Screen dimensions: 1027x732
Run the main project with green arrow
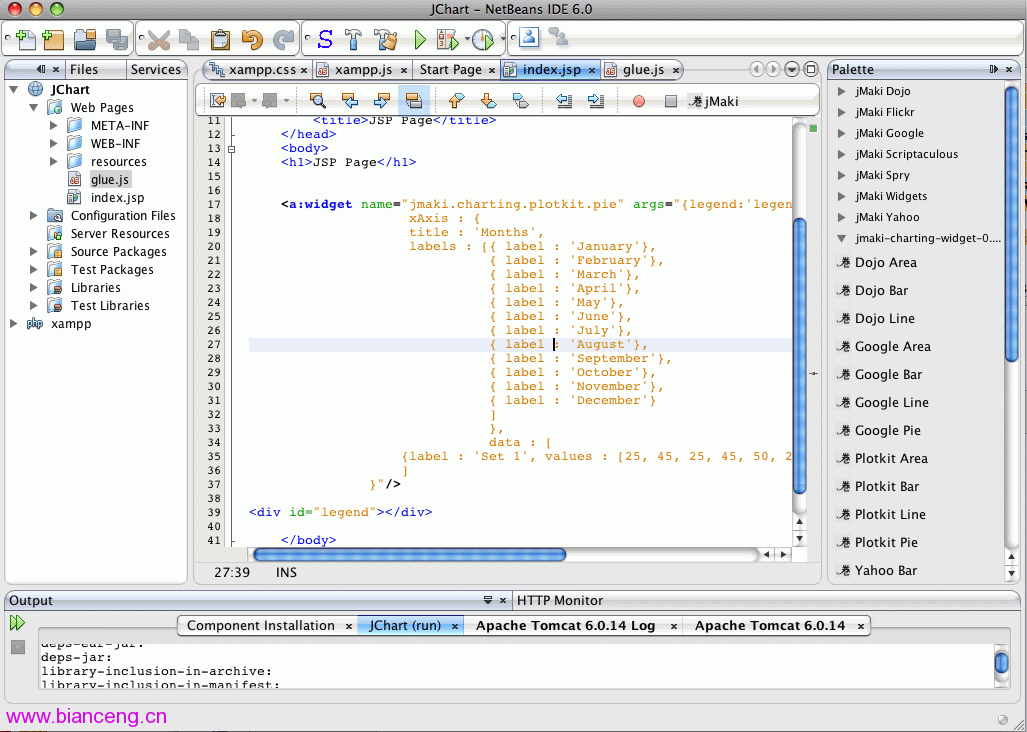click(420, 39)
